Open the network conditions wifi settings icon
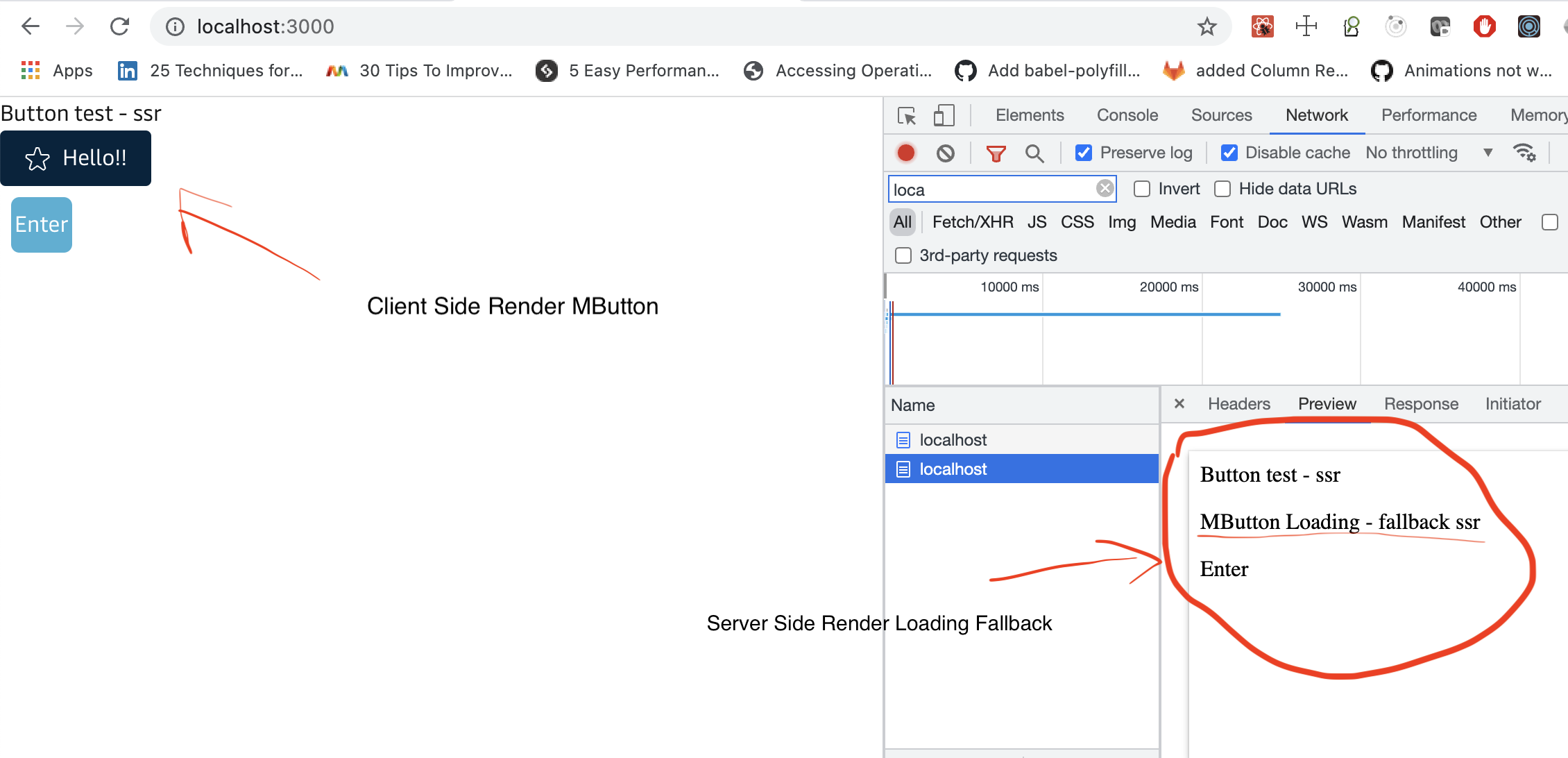Image resolution: width=1568 pixels, height=758 pixels. (x=1524, y=153)
